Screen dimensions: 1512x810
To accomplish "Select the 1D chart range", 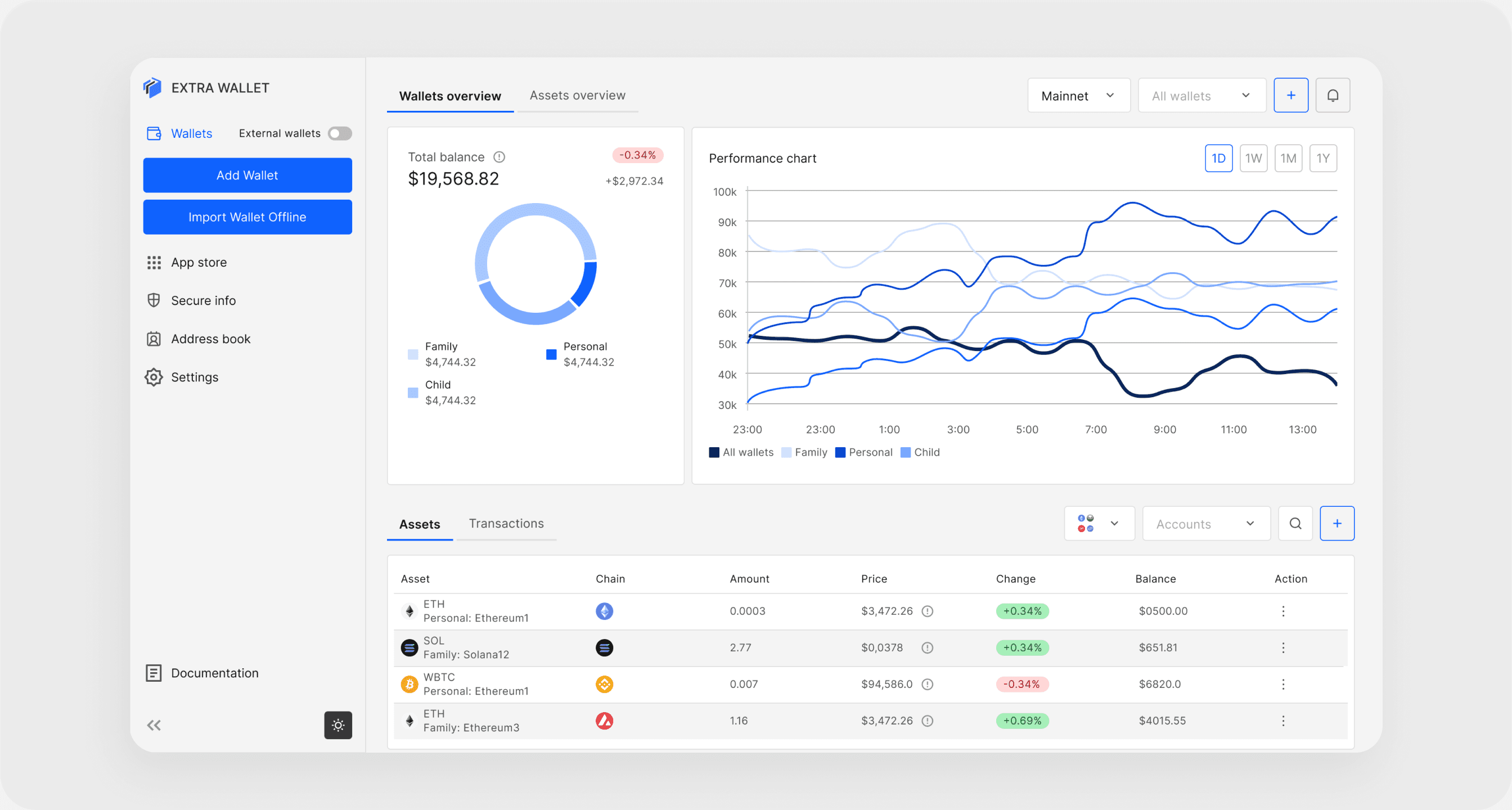I will click(1218, 158).
